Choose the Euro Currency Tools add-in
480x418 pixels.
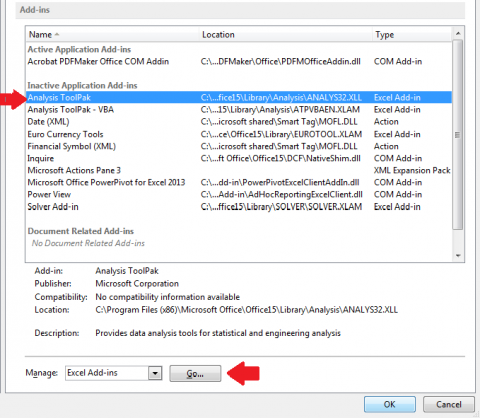click(x=239, y=134)
